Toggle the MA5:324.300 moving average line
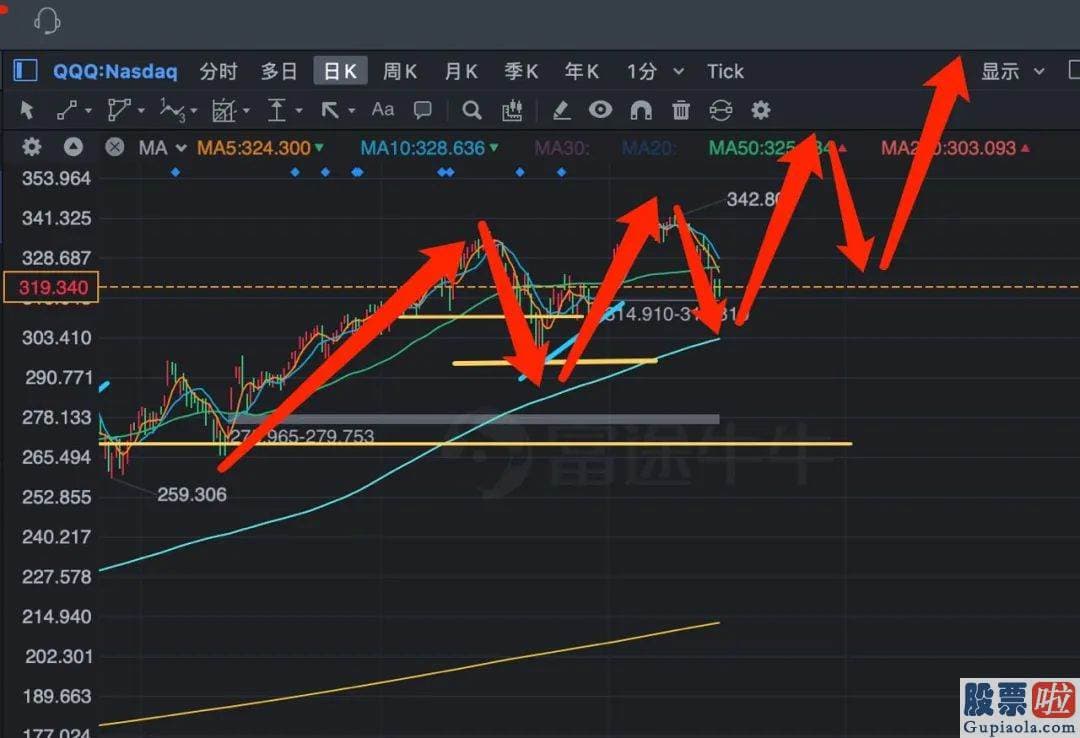 pos(260,148)
